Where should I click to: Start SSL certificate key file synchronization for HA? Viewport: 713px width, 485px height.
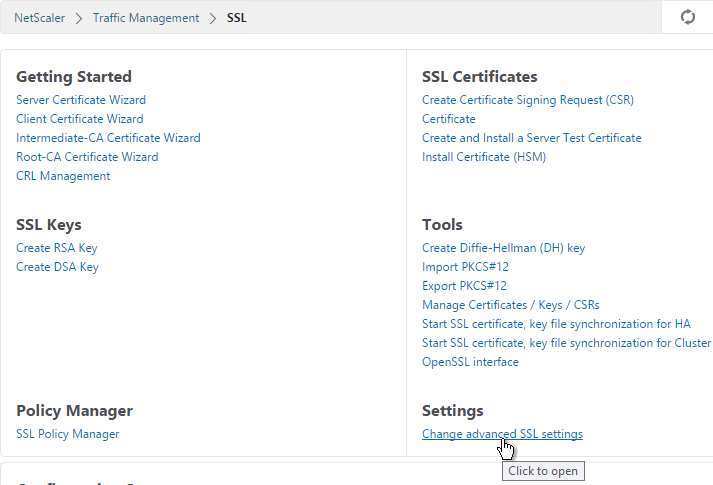[556, 324]
